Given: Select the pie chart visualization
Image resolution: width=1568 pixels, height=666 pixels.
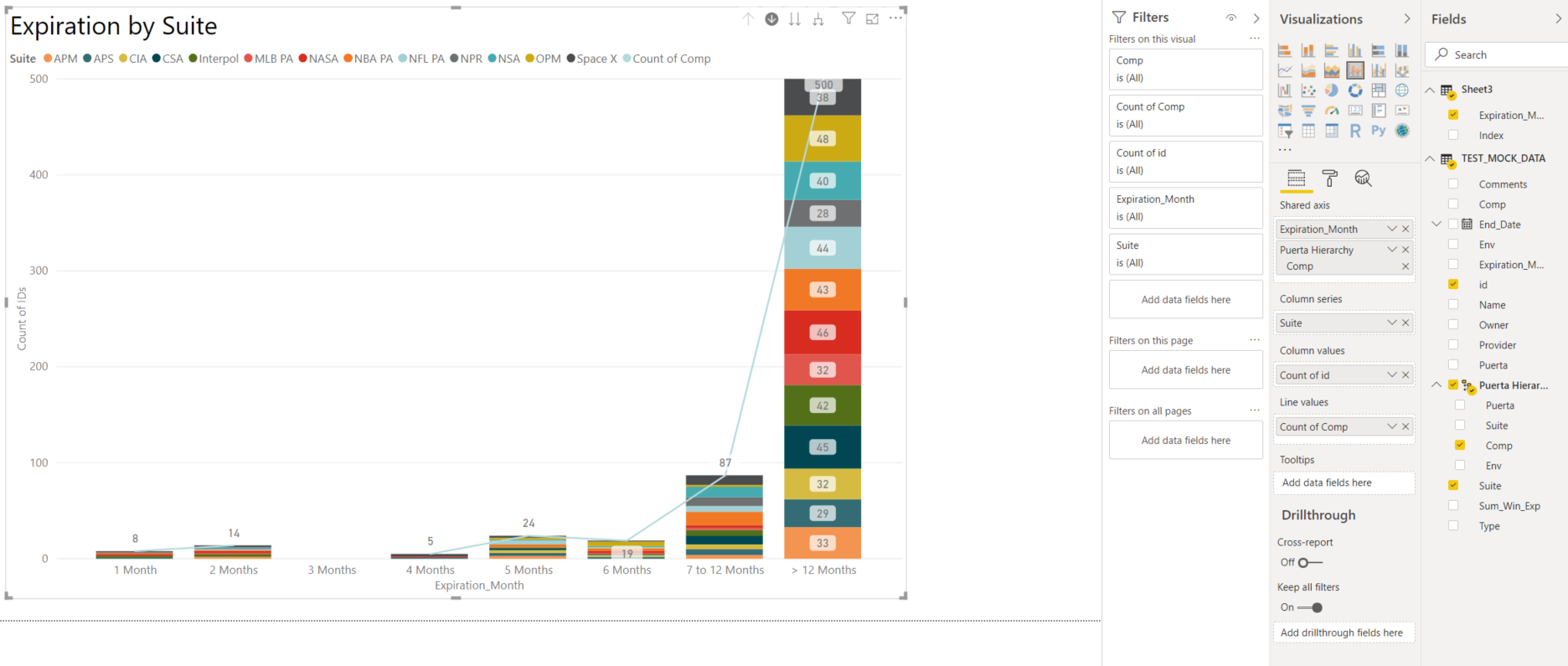Looking at the screenshot, I should (1331, 90).
